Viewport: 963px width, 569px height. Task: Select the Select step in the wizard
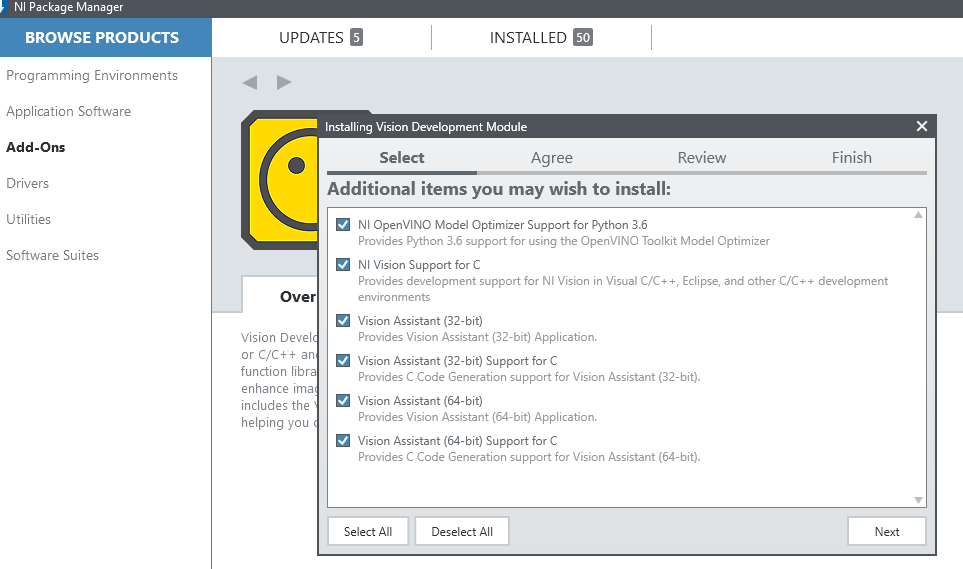coord(402,158)
